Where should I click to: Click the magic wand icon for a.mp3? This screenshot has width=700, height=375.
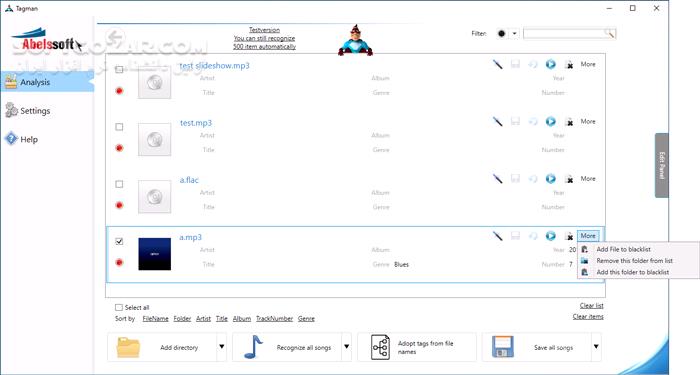tap(497, 236)
